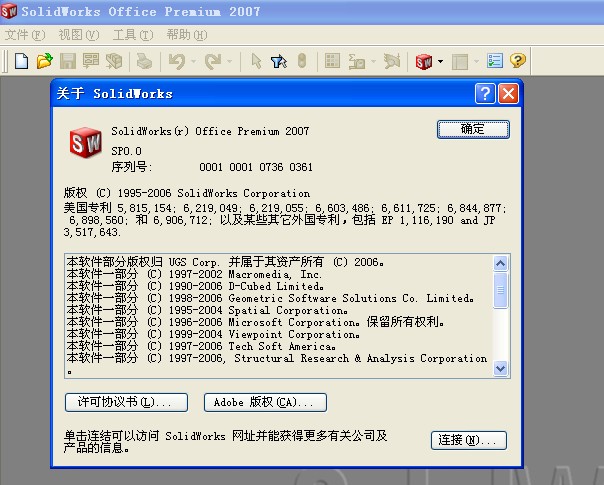Open a file with the yellow folder icon
The width and height of the screenshot is (604, 485).
point(45,61)
